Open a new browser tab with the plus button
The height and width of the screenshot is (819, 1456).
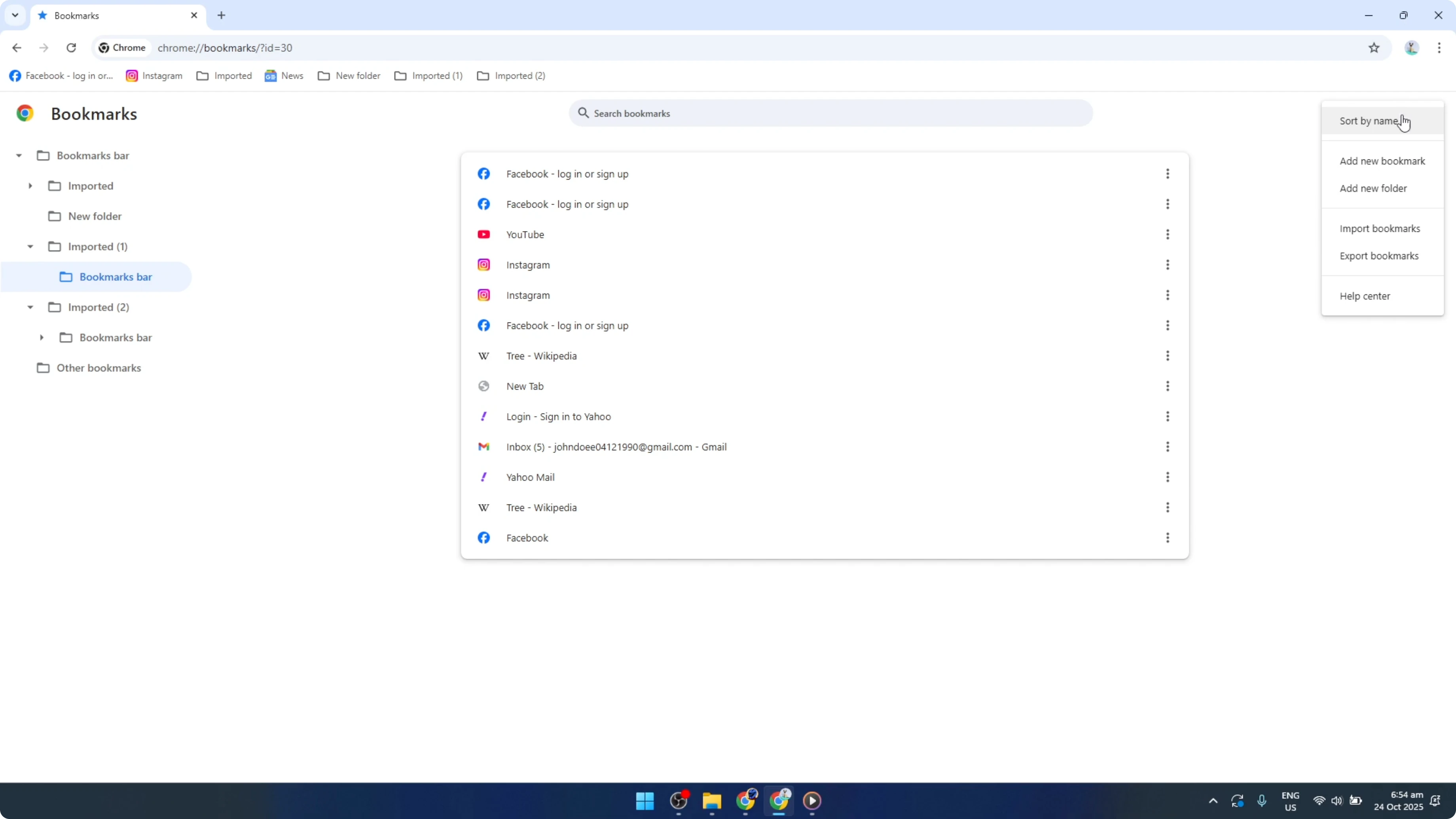coord(221,15)
